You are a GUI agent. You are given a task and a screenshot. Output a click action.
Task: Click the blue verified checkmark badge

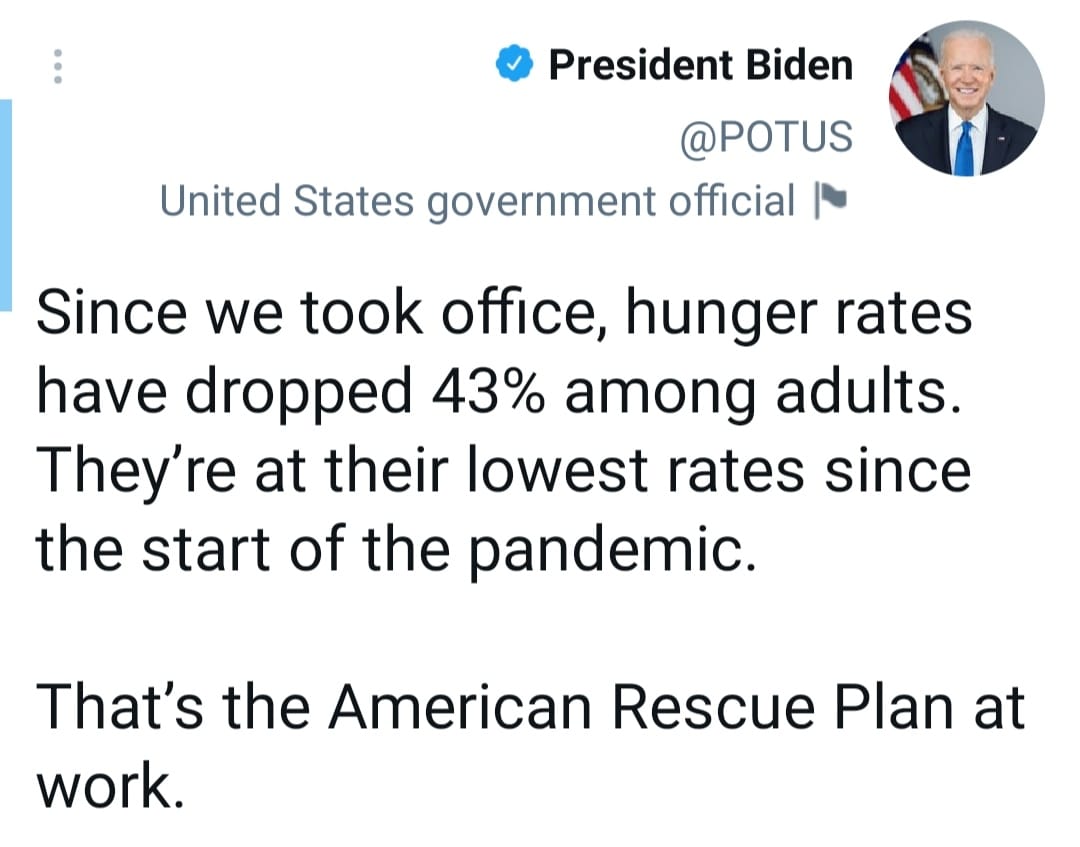pyautogui.click(x=515, y=66)
